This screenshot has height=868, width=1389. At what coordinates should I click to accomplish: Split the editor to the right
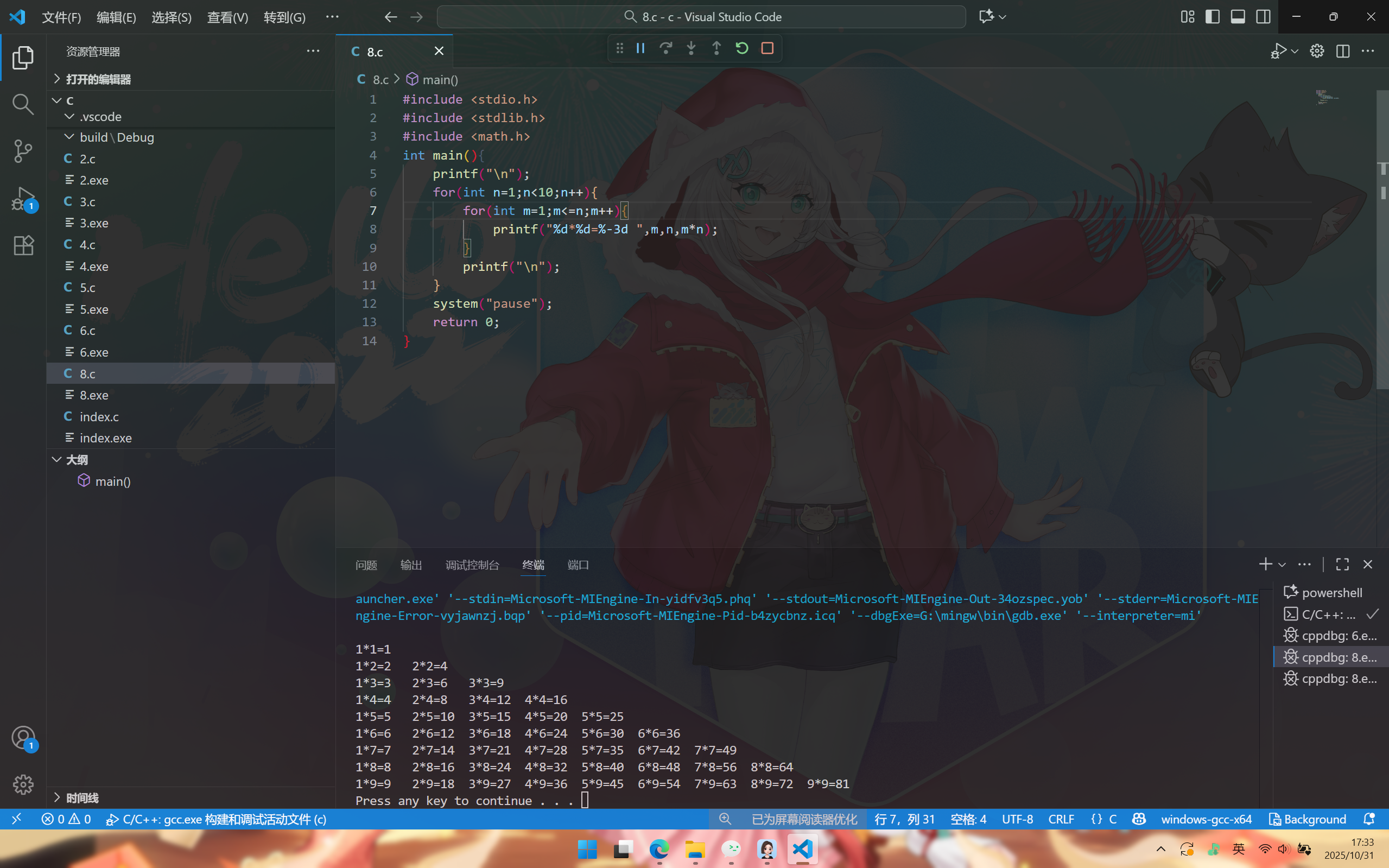tap(1342, 51)
